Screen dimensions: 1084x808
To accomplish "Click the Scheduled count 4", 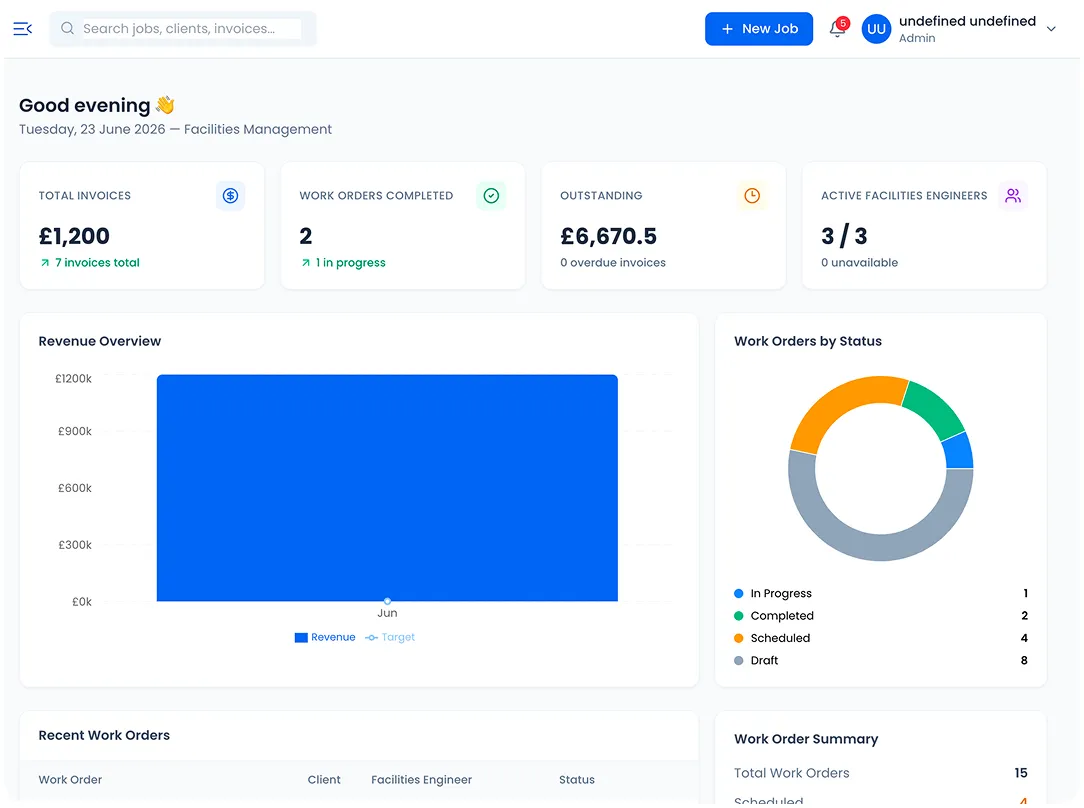I will click(x=1024, y=638).
